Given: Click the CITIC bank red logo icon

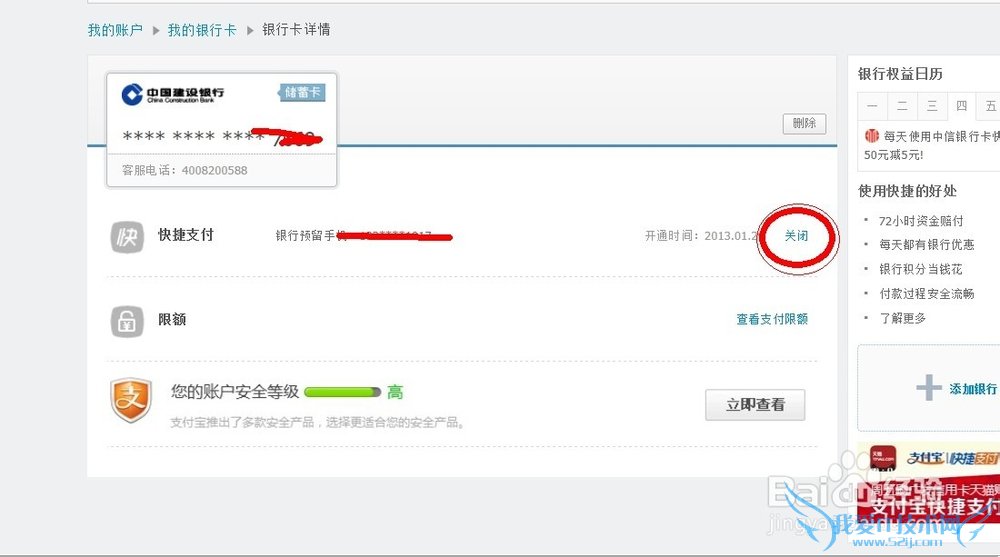Looking at the screenshot, I should (871, 135).
